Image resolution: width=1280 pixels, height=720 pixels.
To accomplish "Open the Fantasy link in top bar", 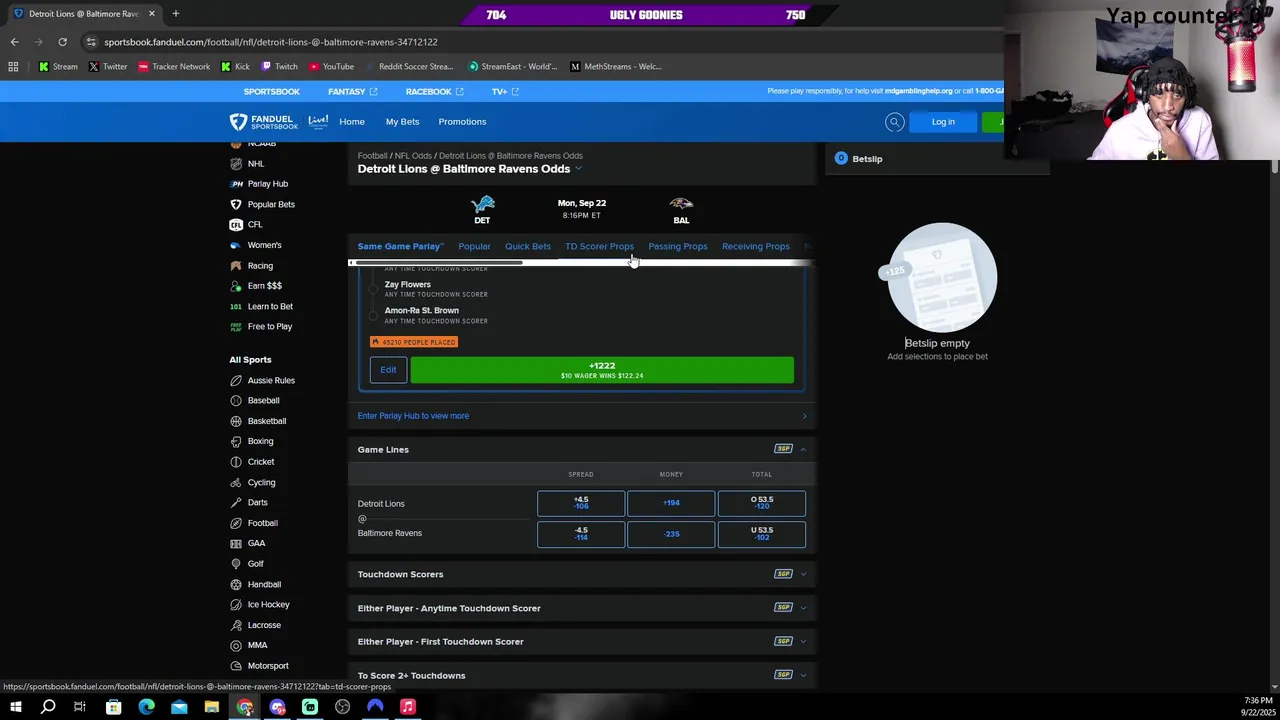I will 352,91.
